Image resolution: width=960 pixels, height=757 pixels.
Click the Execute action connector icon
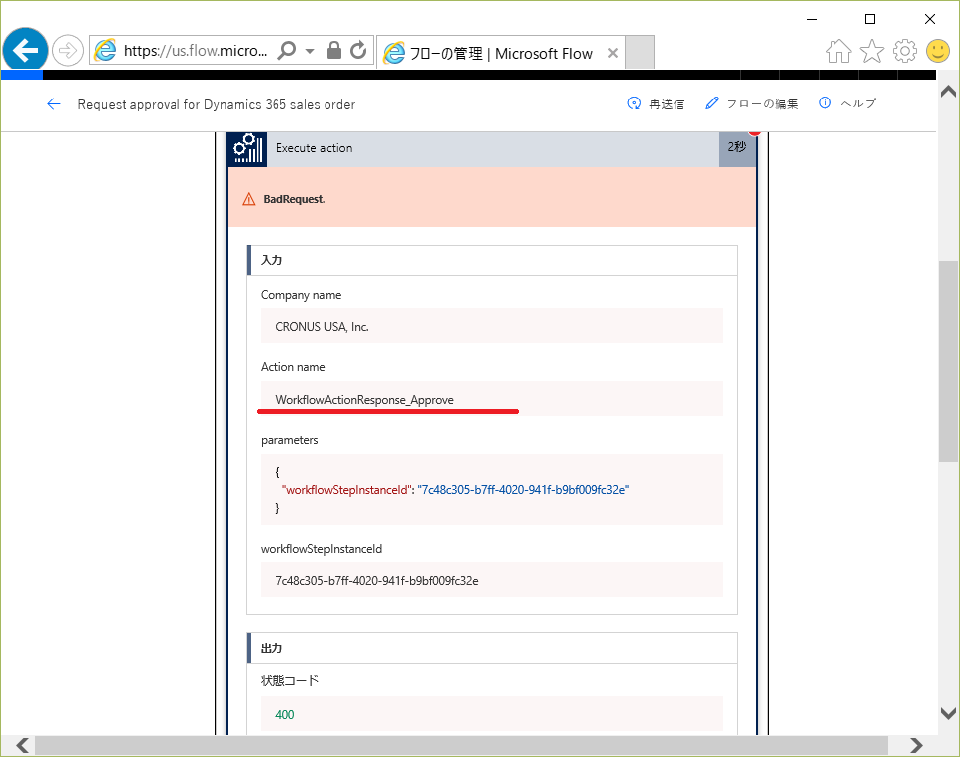[x=247, y=148]
